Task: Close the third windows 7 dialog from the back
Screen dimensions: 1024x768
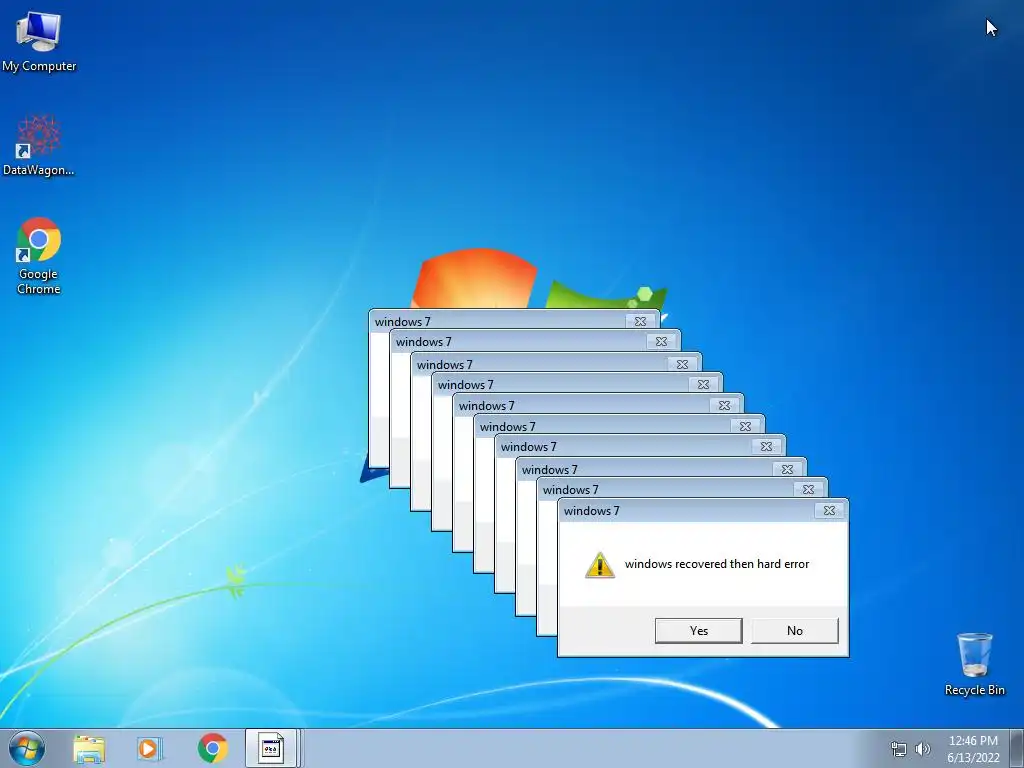Action: (682, 364)
